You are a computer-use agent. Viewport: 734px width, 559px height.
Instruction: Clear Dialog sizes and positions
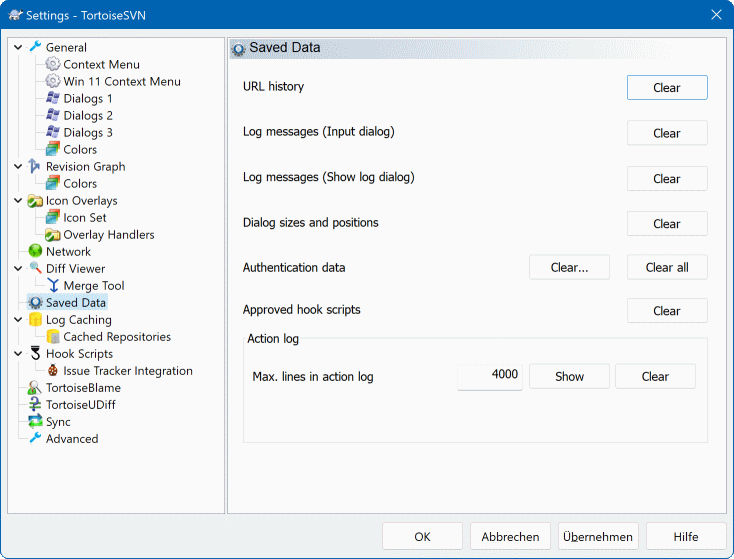[x=667, y=224]
